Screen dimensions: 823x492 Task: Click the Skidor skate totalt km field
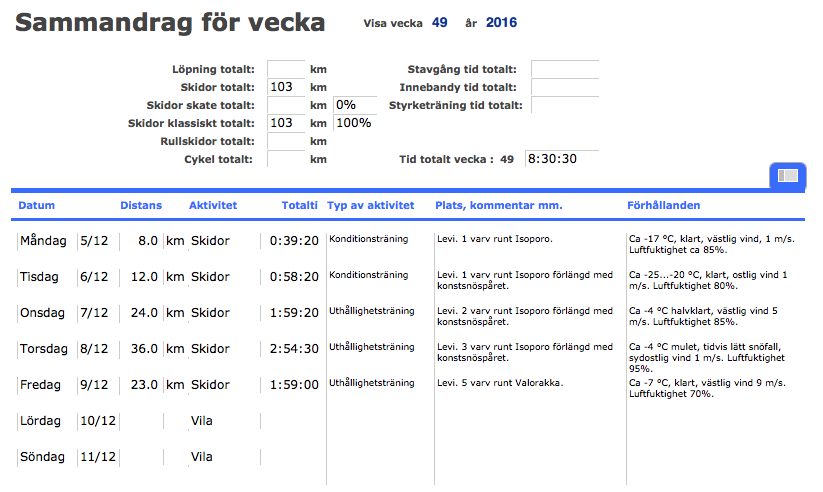click(286, 105)
